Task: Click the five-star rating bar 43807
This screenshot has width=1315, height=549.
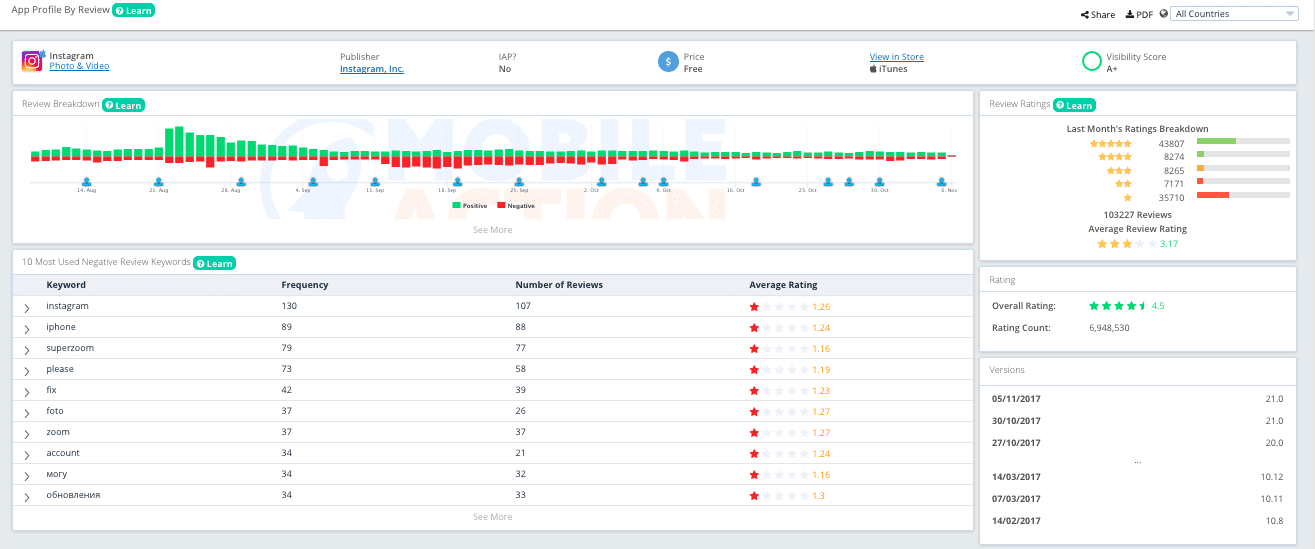Action: pyautogui.click(x=1243, y=142)
